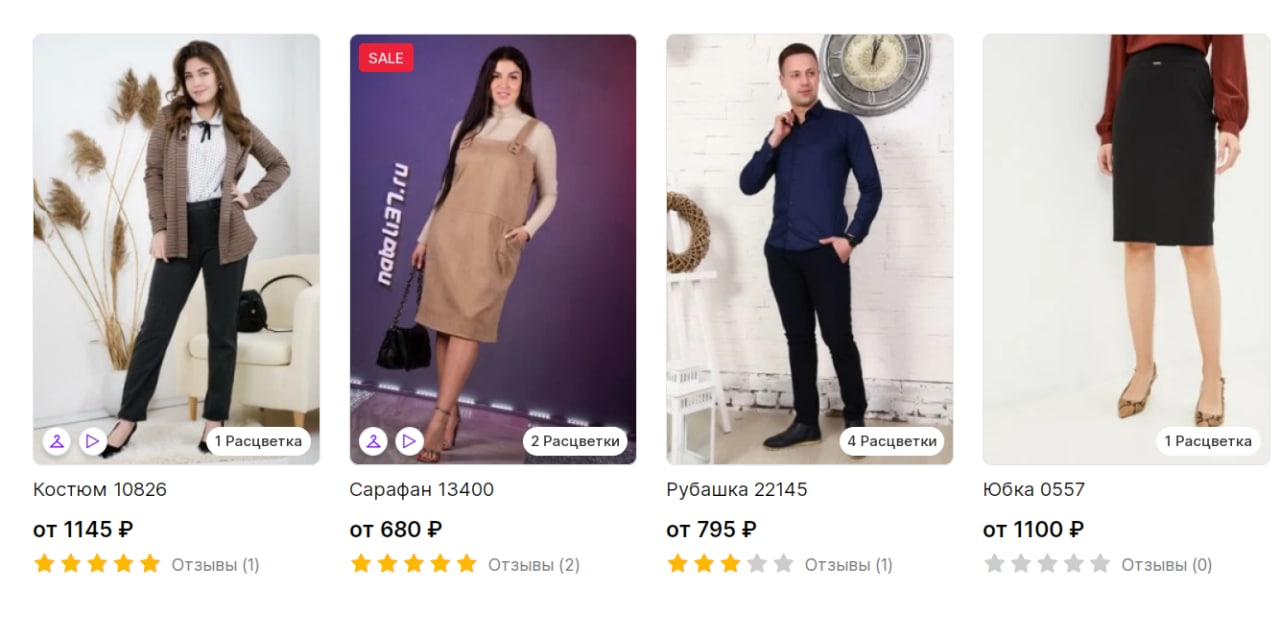Viewport: 1280px width, 637px height.
Task: Click third star under Сарафан 13400
Action: click(x=414, y=564)
